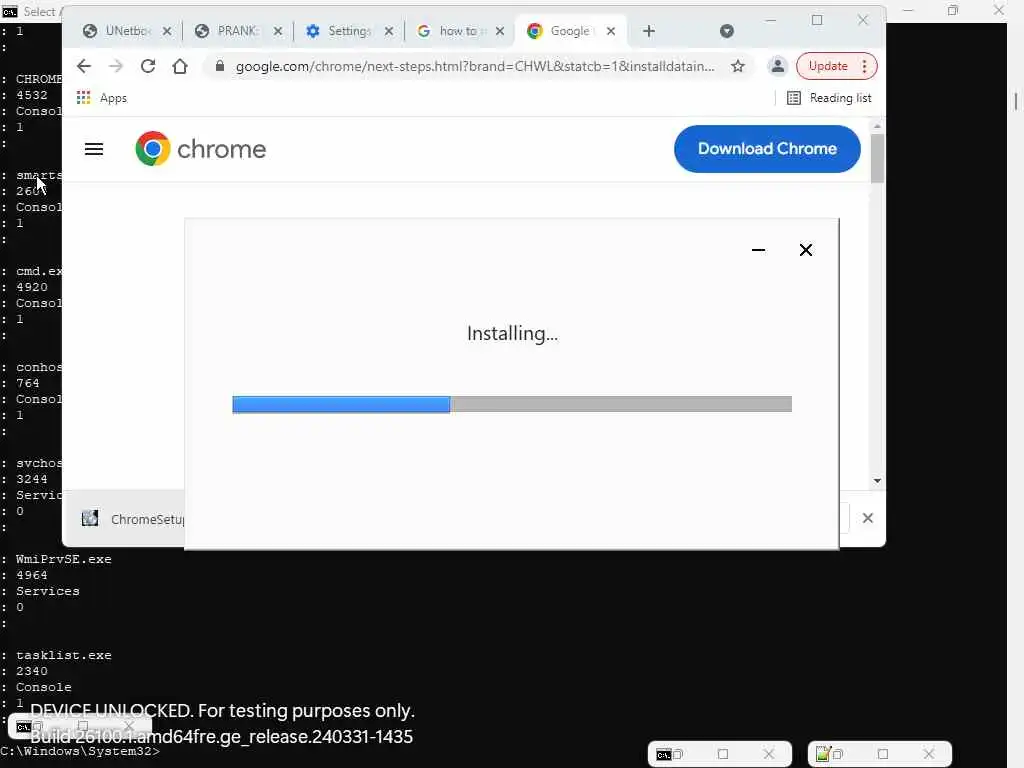Screen dimensions: 1024x768
Task: Click the forward navigation arrow in Chrome
Action: [116, 66]
